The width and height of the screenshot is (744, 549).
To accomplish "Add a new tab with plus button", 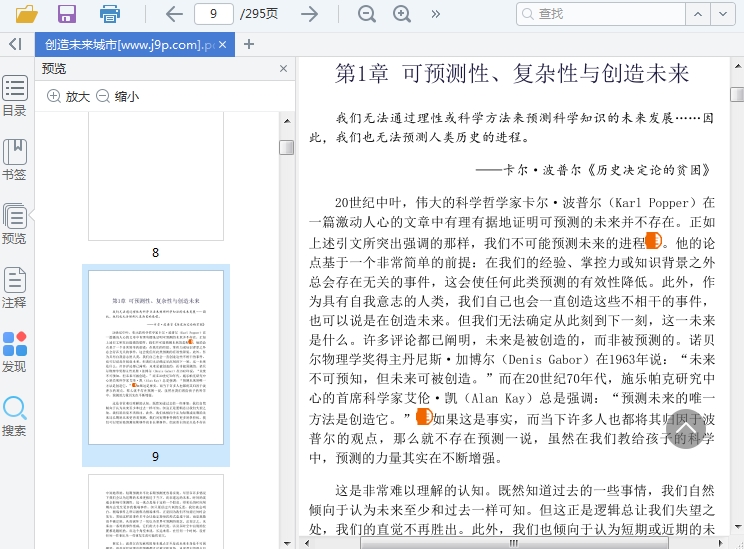I will point(249,44).
